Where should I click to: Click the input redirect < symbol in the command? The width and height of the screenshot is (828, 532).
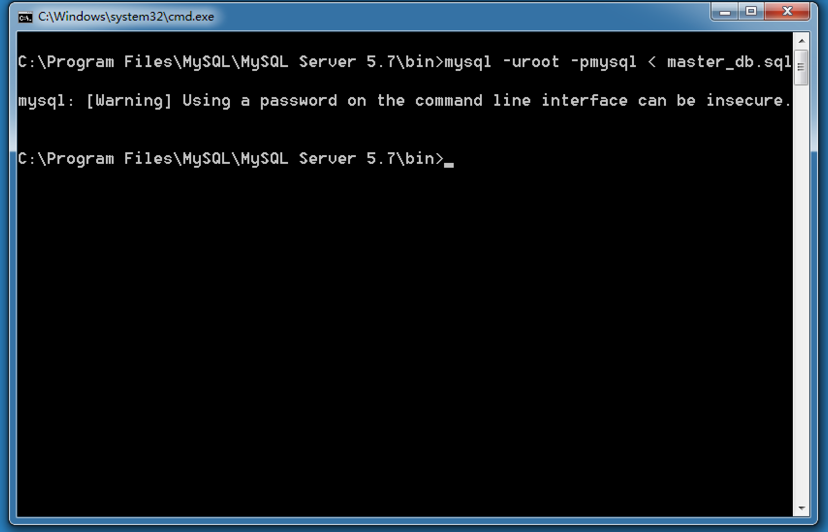pyautogui.click(x=652, y=62)
